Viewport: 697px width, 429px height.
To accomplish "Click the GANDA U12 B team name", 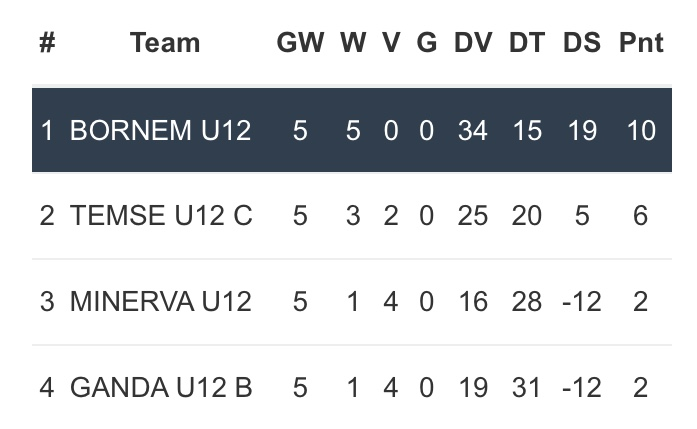I will pos(161,388).
